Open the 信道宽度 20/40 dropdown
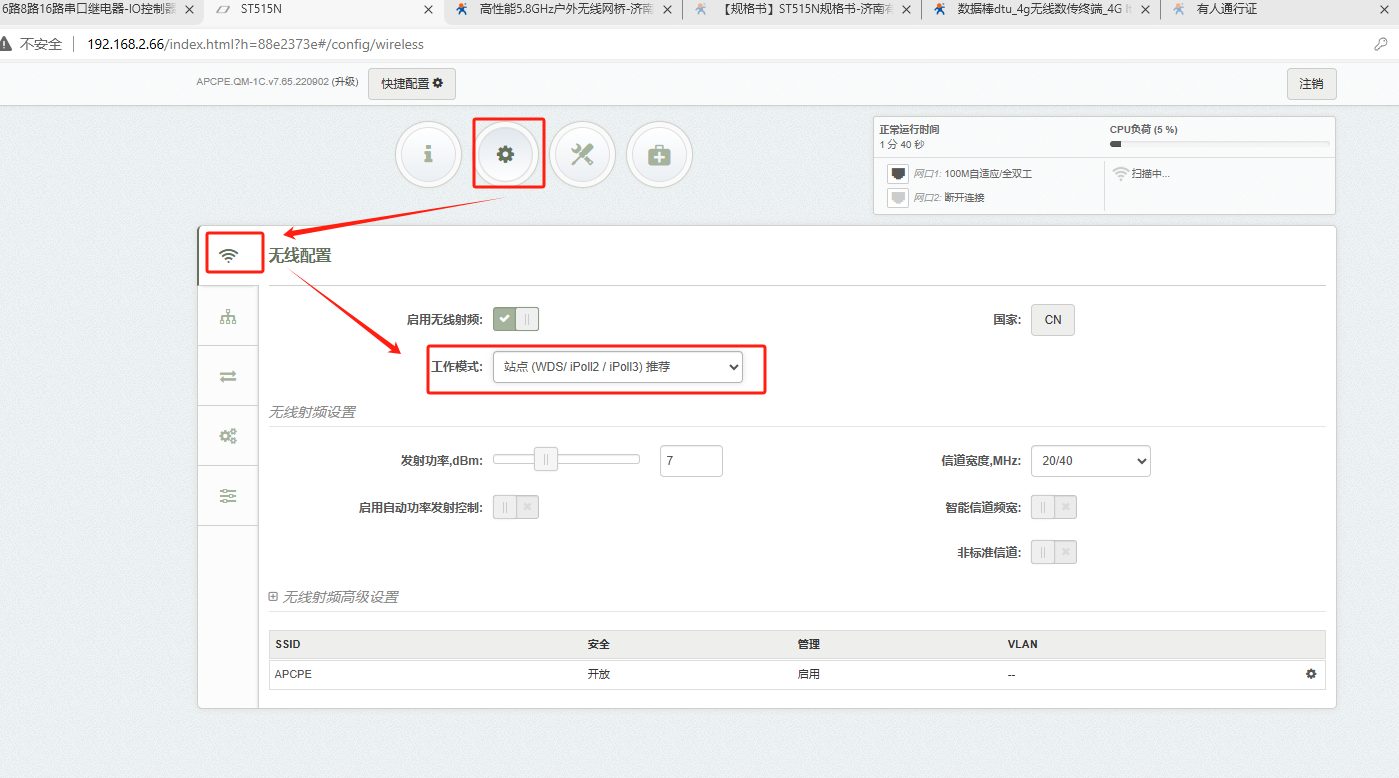This screenshot has width=1399, height=778. pos(1090,461)
